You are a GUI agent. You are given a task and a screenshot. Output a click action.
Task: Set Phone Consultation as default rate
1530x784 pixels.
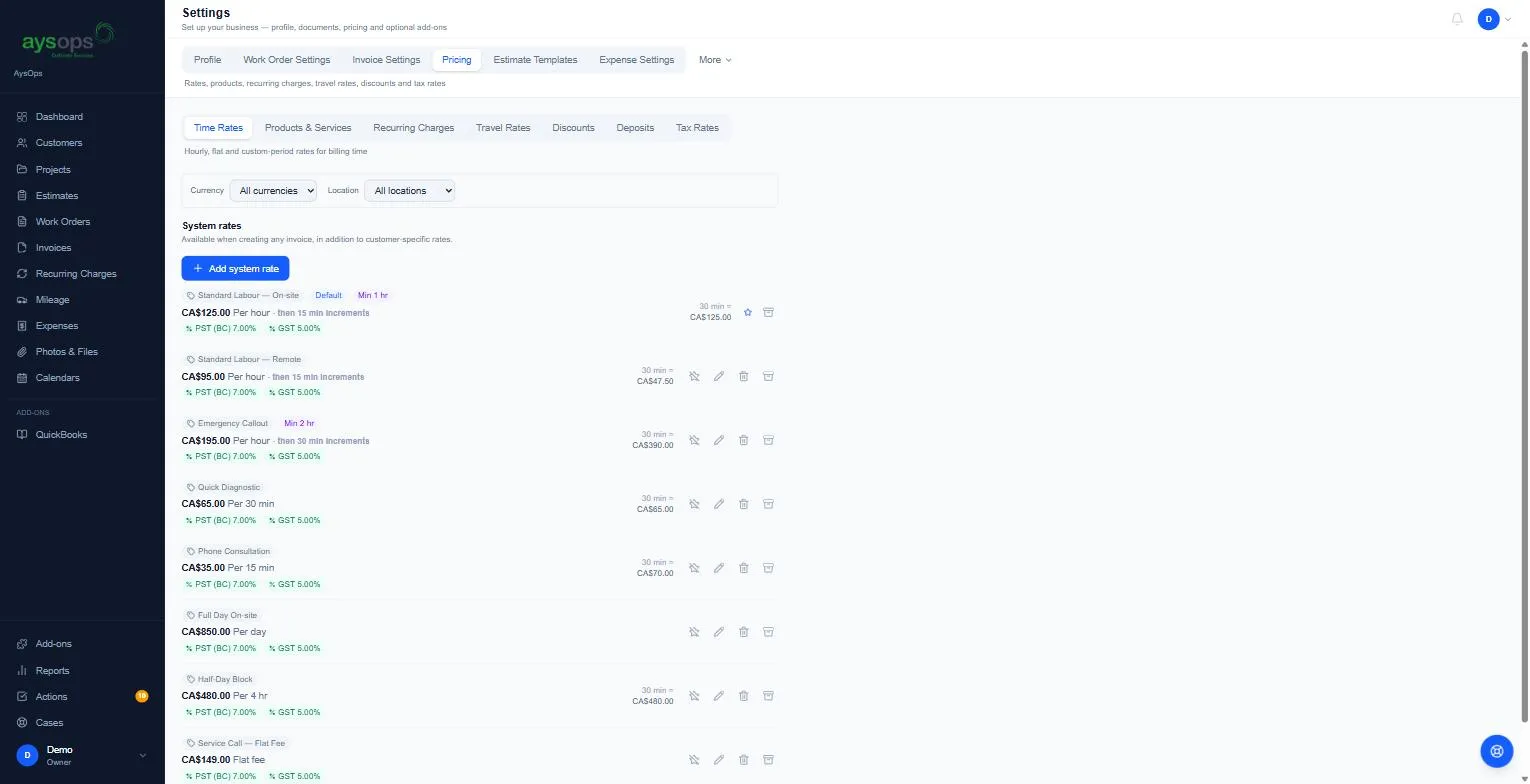coord(694,568)
